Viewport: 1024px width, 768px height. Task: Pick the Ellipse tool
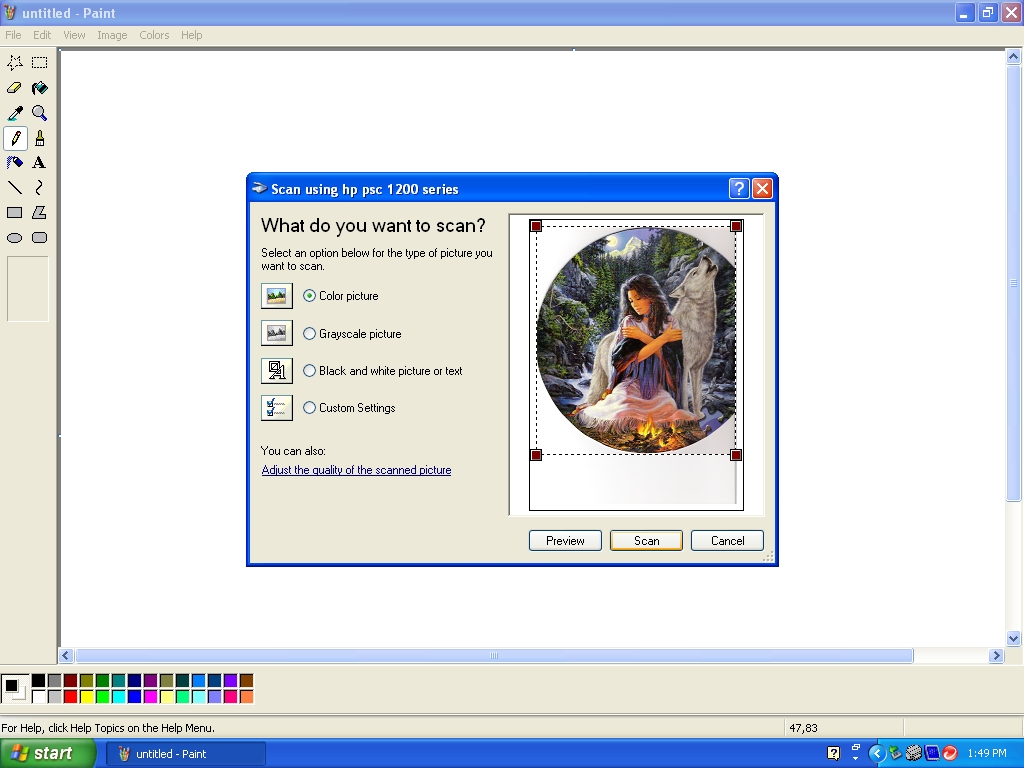pyautogui.click(x=14, y=238)
